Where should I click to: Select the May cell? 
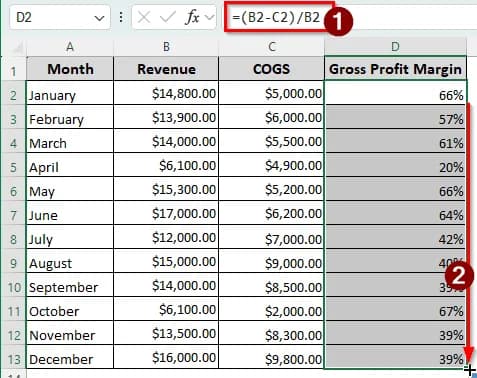[x=70, y=189]
